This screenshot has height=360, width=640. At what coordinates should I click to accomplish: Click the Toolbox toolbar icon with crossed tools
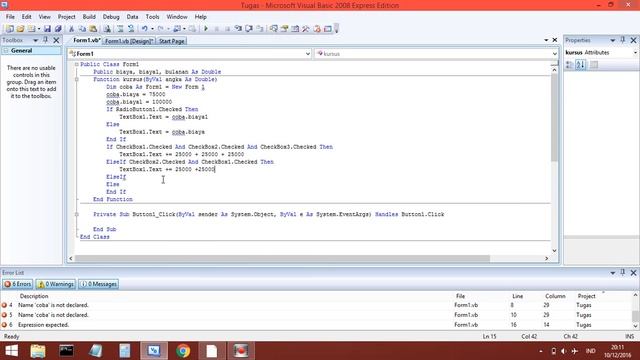click(306, 29)
